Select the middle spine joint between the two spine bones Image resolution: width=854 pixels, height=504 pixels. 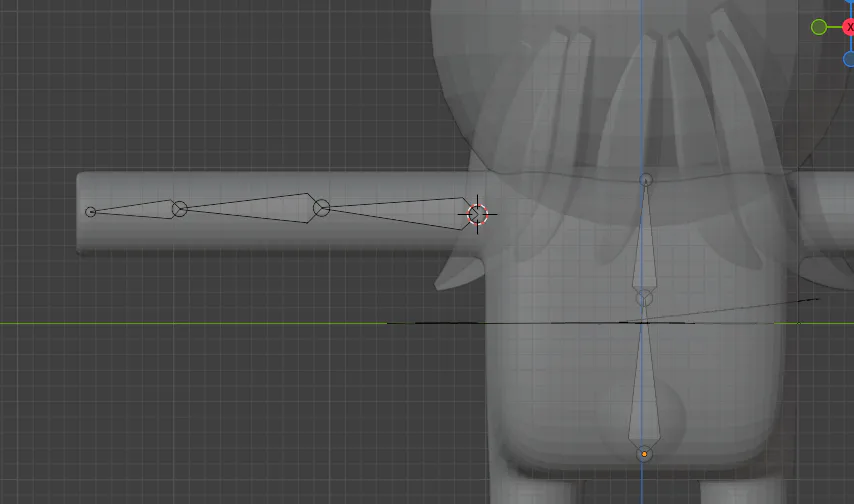644,298
